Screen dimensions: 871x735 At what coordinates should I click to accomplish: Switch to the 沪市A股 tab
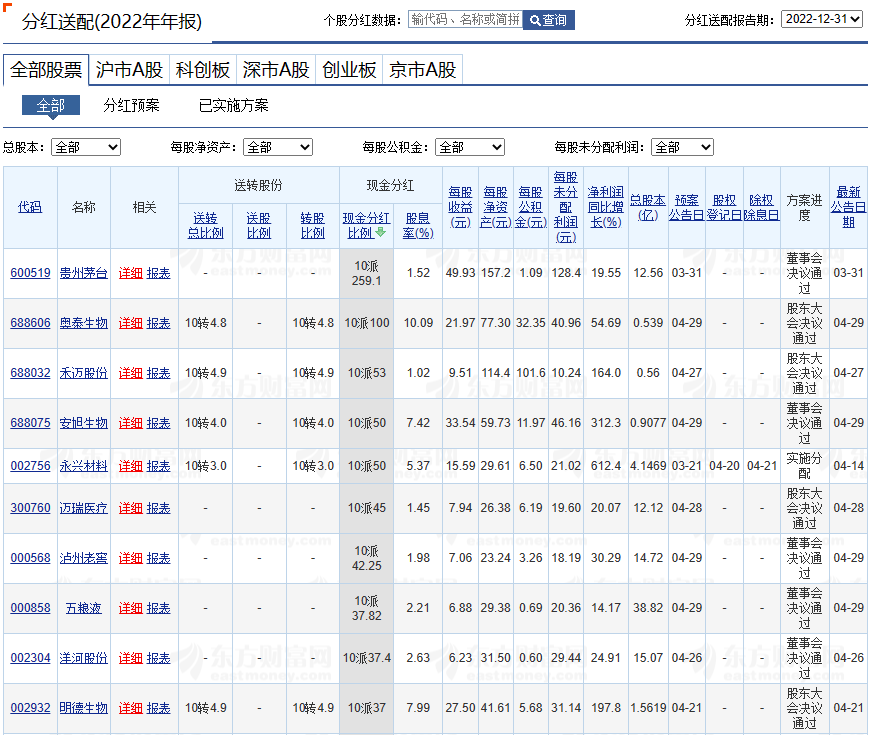click(x=129, y=70)
